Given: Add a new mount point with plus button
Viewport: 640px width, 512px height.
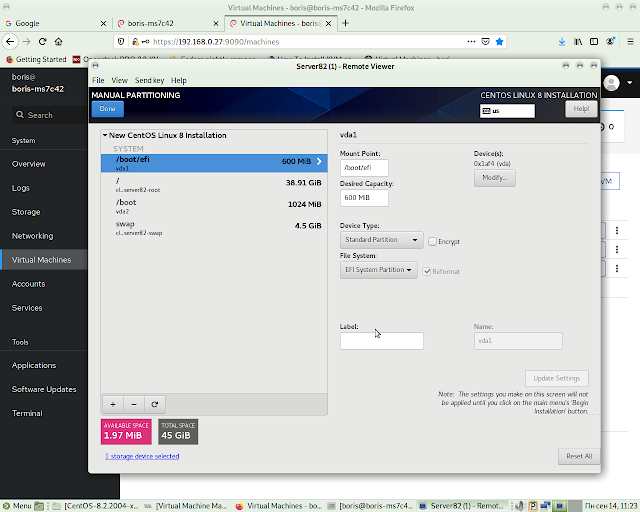Looking at the screenshot, I should 113,404.
